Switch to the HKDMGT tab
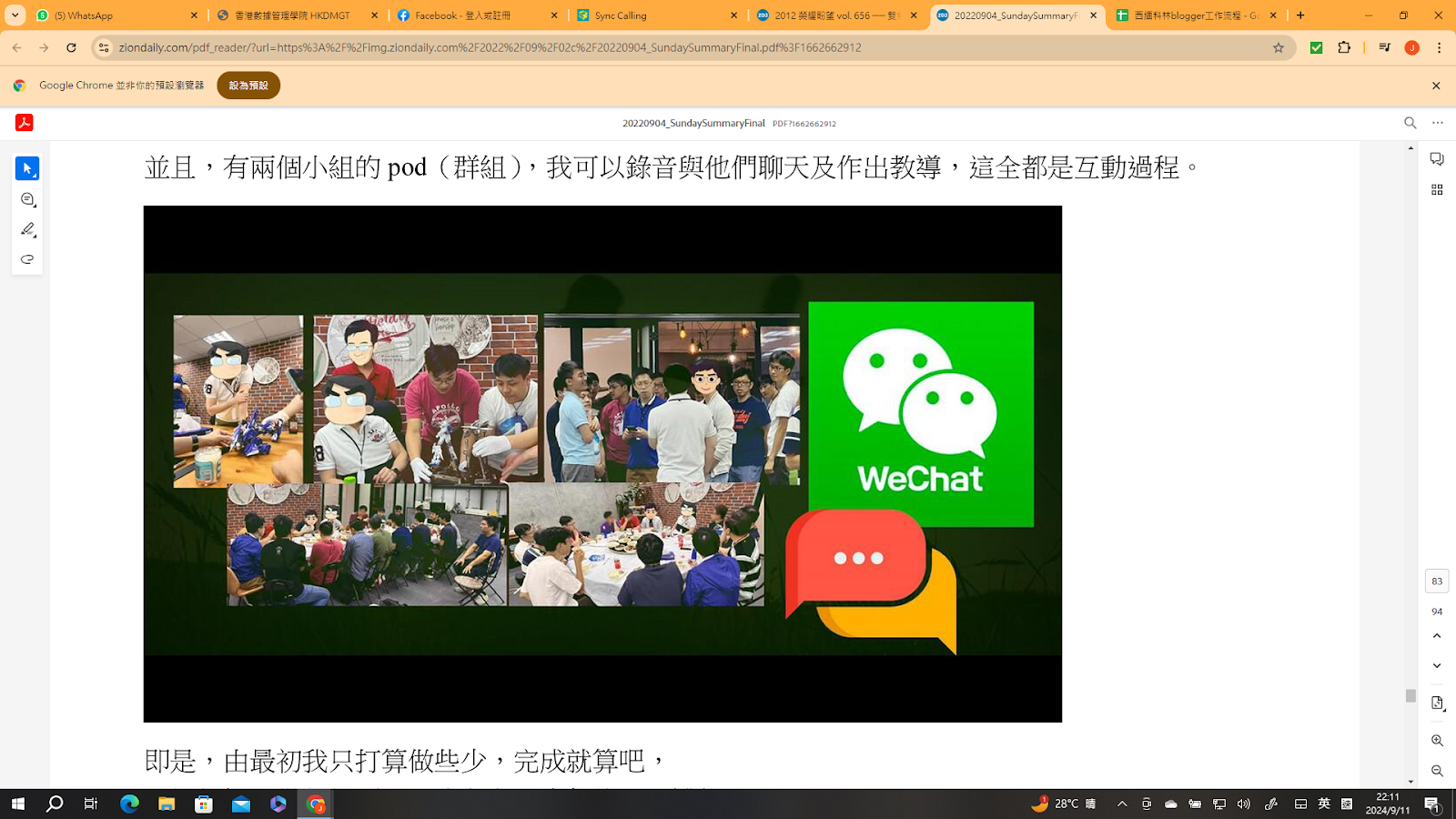 click(298, 15)
